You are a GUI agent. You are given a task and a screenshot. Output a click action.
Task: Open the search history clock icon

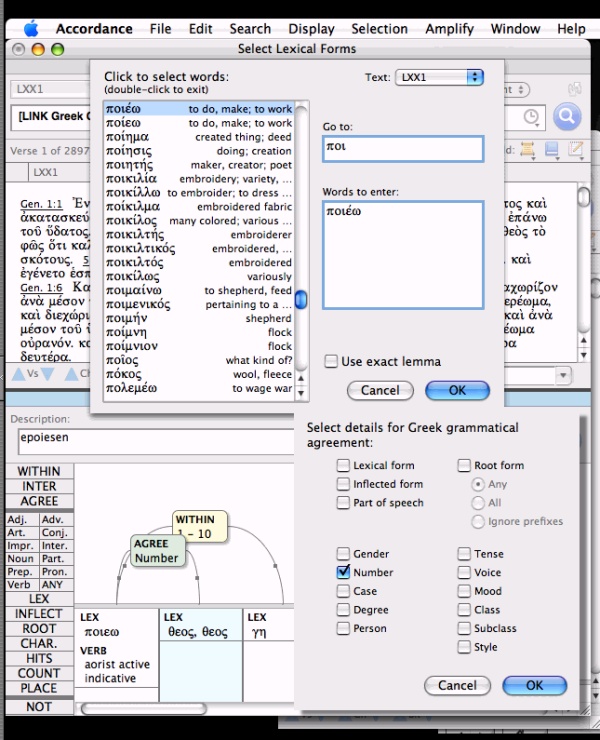click(x=531, y=116)
